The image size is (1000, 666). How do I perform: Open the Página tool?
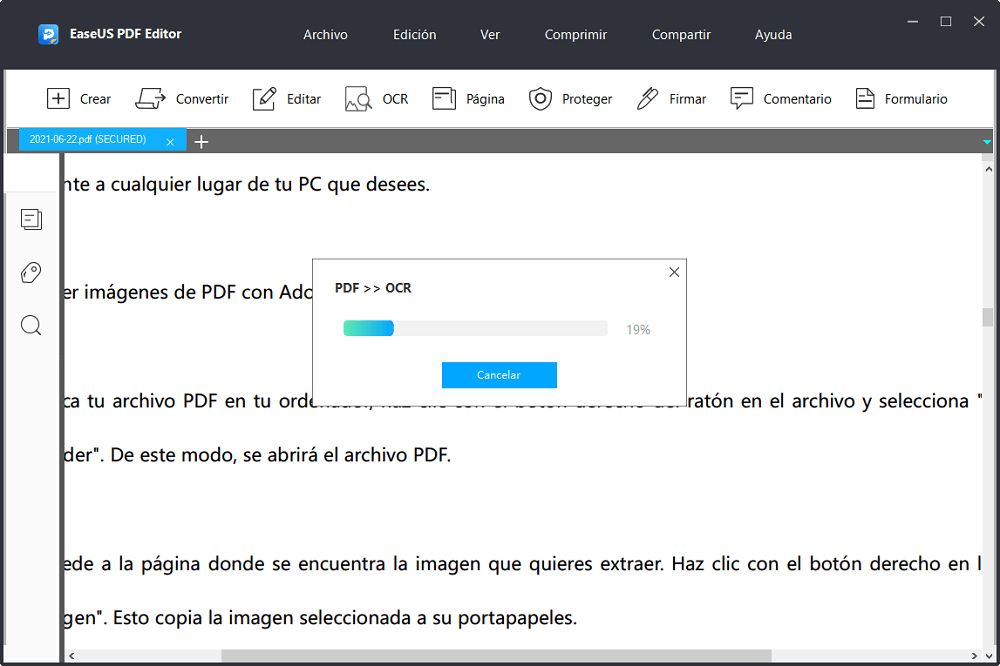(x=465, y=98)
